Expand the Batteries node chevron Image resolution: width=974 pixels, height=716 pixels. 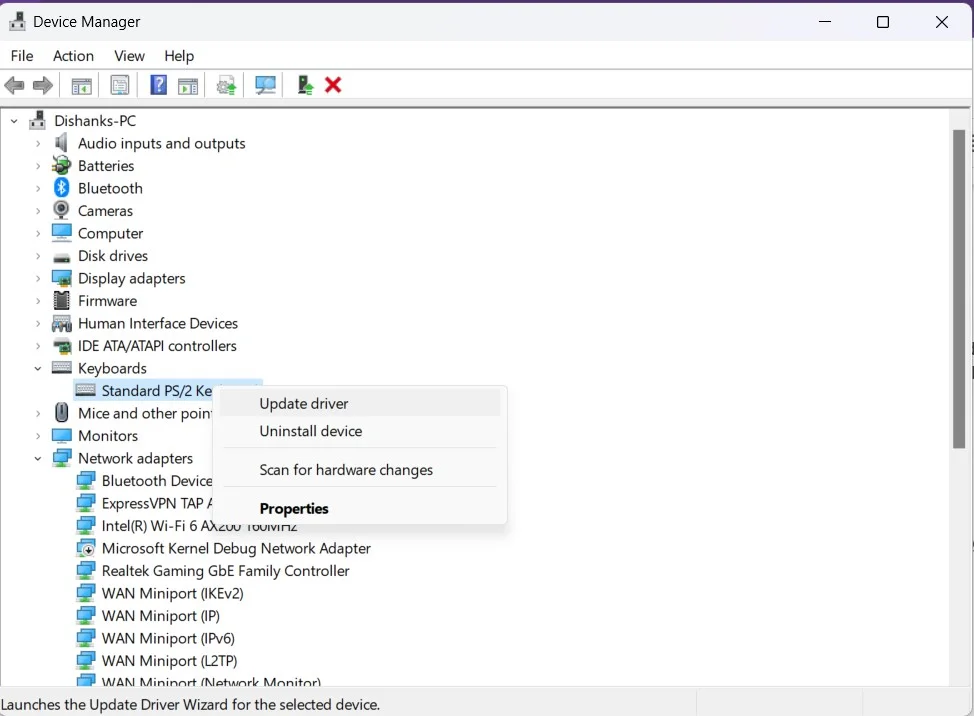(x=38, y=166)
